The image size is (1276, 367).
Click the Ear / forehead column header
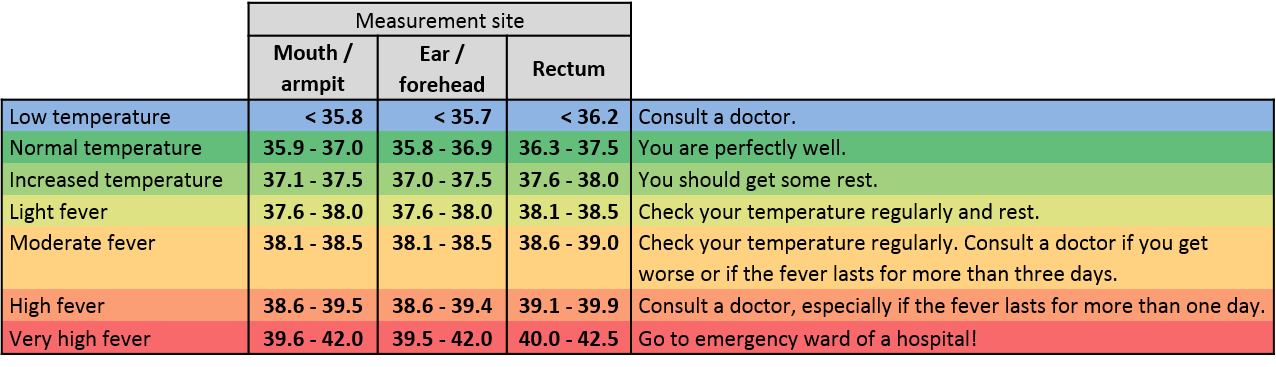[x=442, y=67]
